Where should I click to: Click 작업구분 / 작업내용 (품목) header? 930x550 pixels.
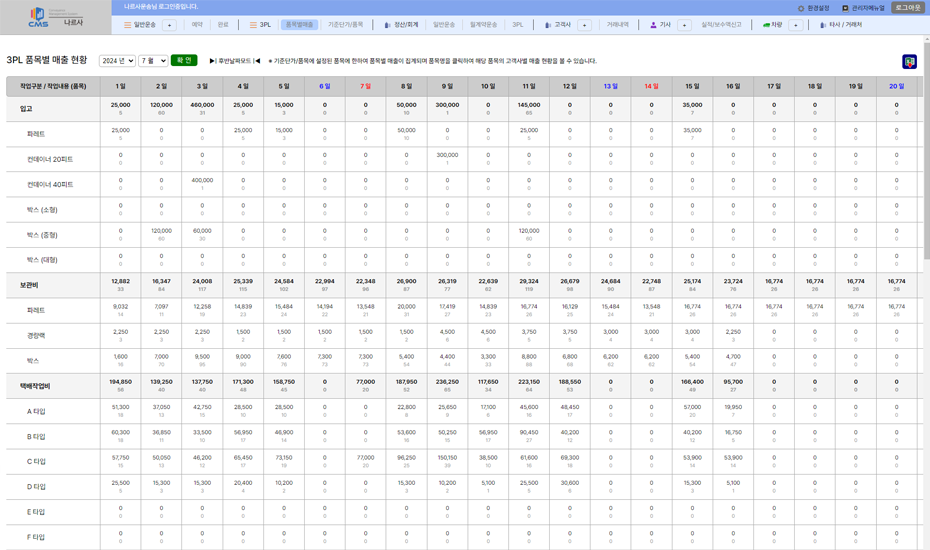coord(53,86)
